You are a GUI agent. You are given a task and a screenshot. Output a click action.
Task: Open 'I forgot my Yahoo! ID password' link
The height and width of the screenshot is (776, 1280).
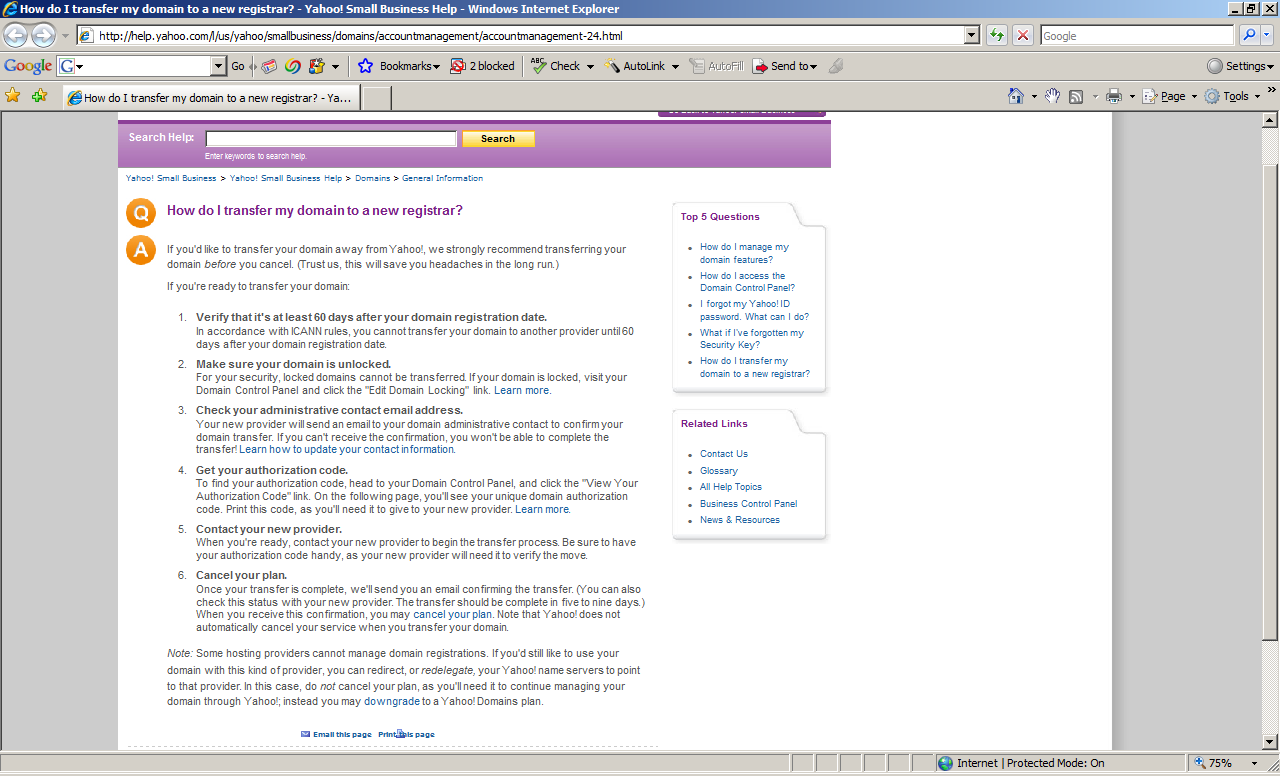(754, 310)
